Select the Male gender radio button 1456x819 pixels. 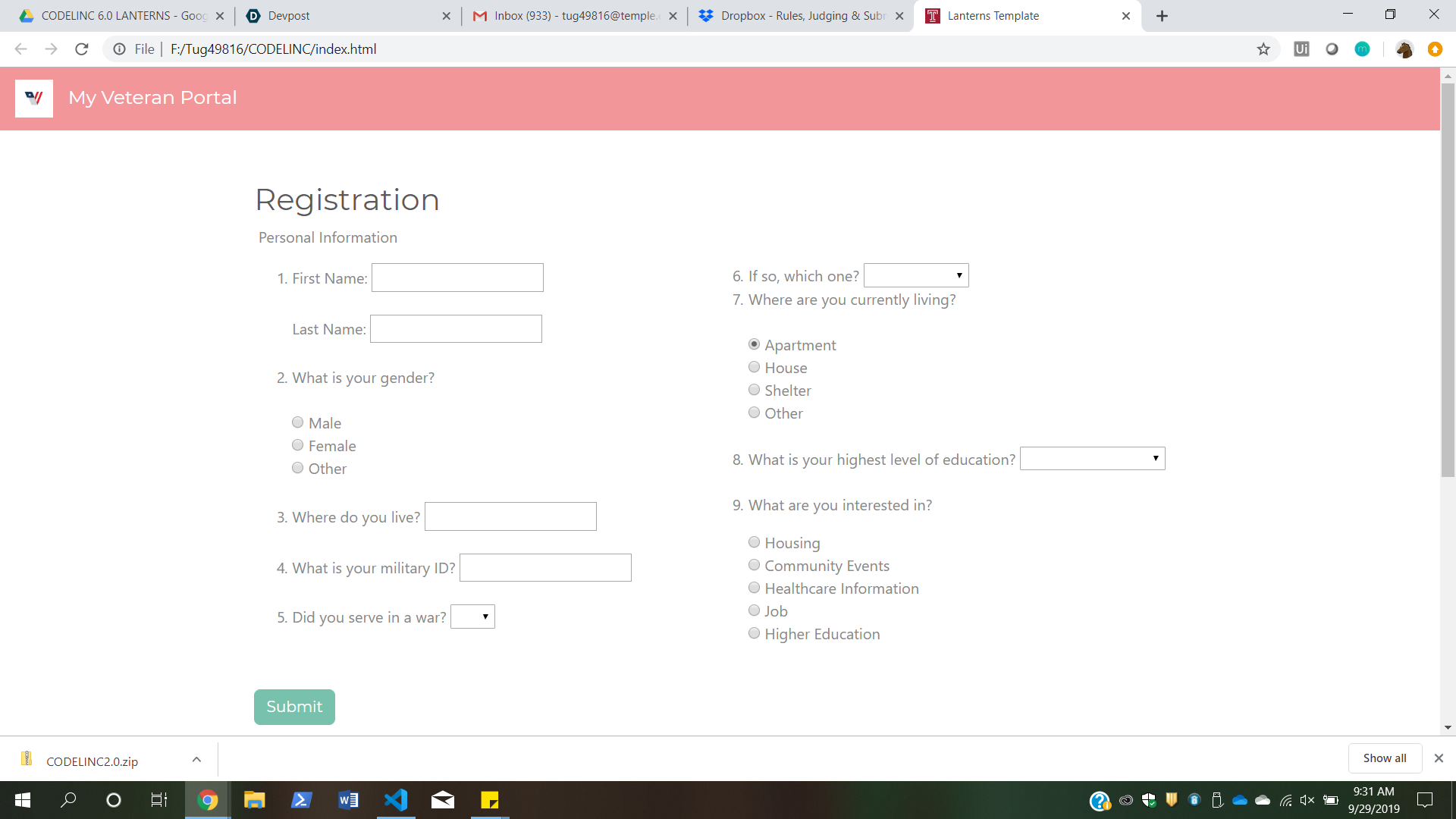coord(298,422)
